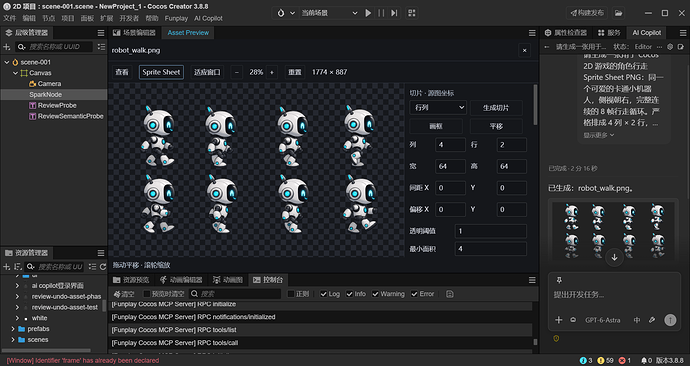Image resolution: width=690 pixels, height=366 pixels.
Task: Click the hierarchy search field
Action: 54,47
